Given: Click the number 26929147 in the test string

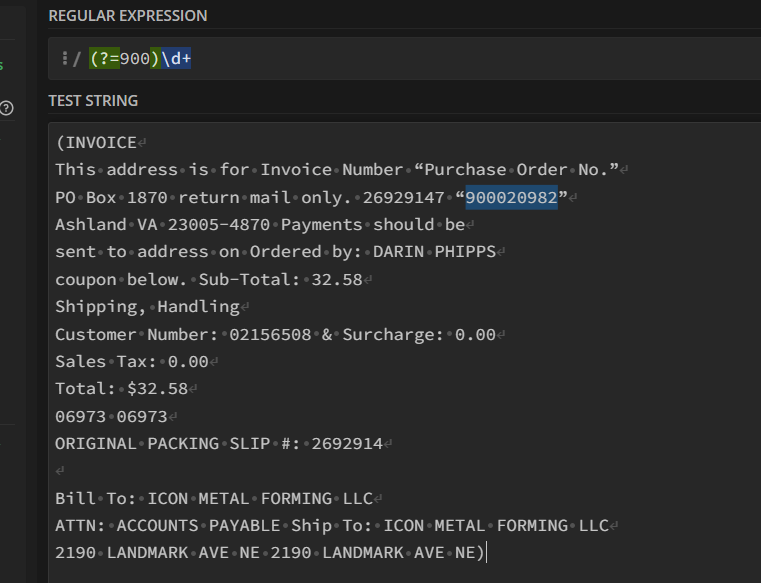Looking at the screenshot, I should click(403, 198).
